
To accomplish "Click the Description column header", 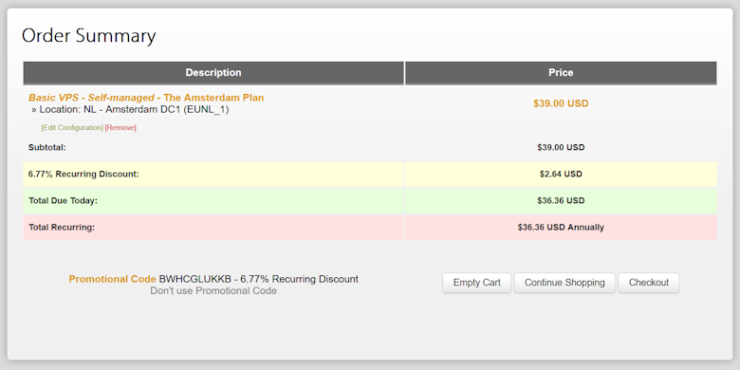I will (213, 73).
